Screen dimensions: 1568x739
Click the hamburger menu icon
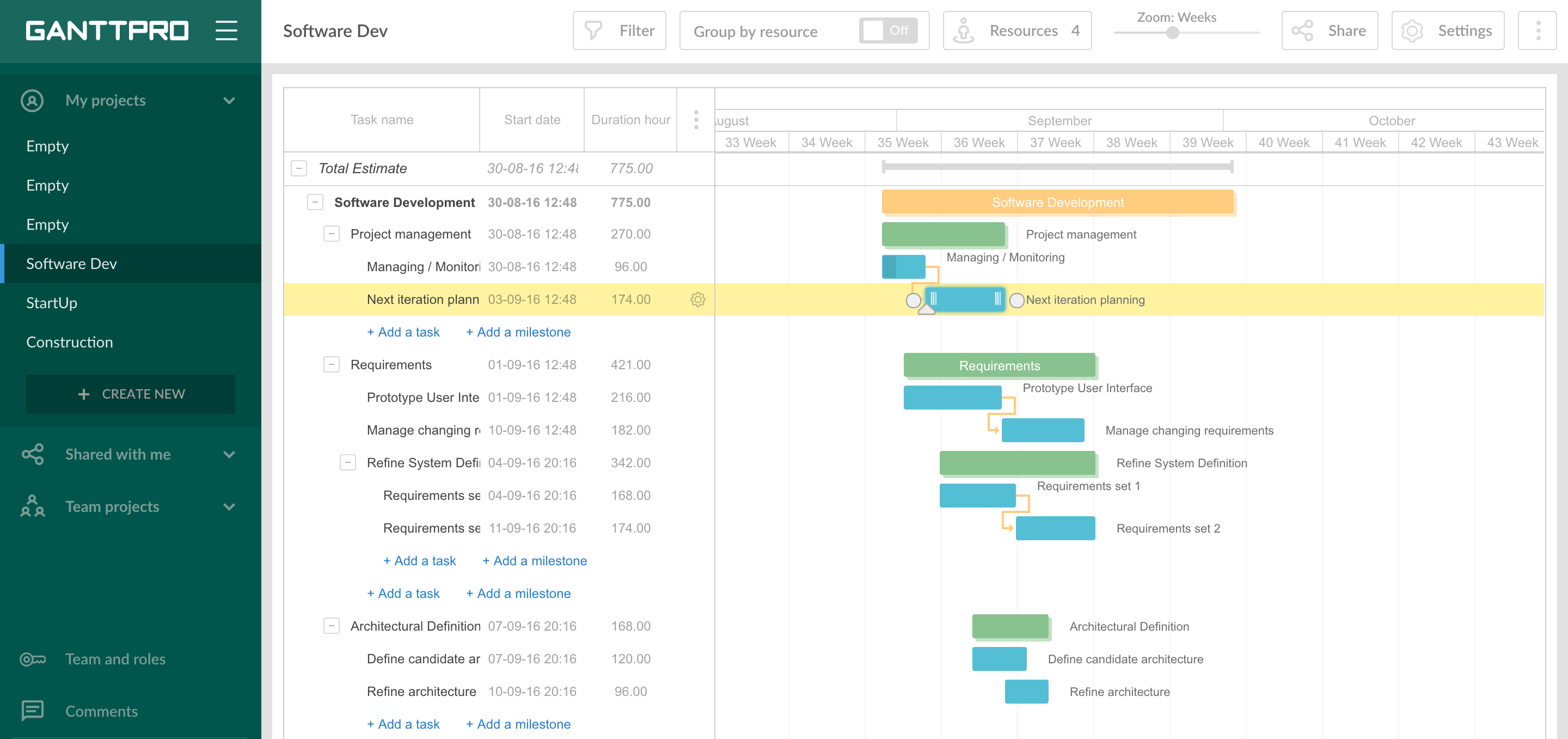226,30
